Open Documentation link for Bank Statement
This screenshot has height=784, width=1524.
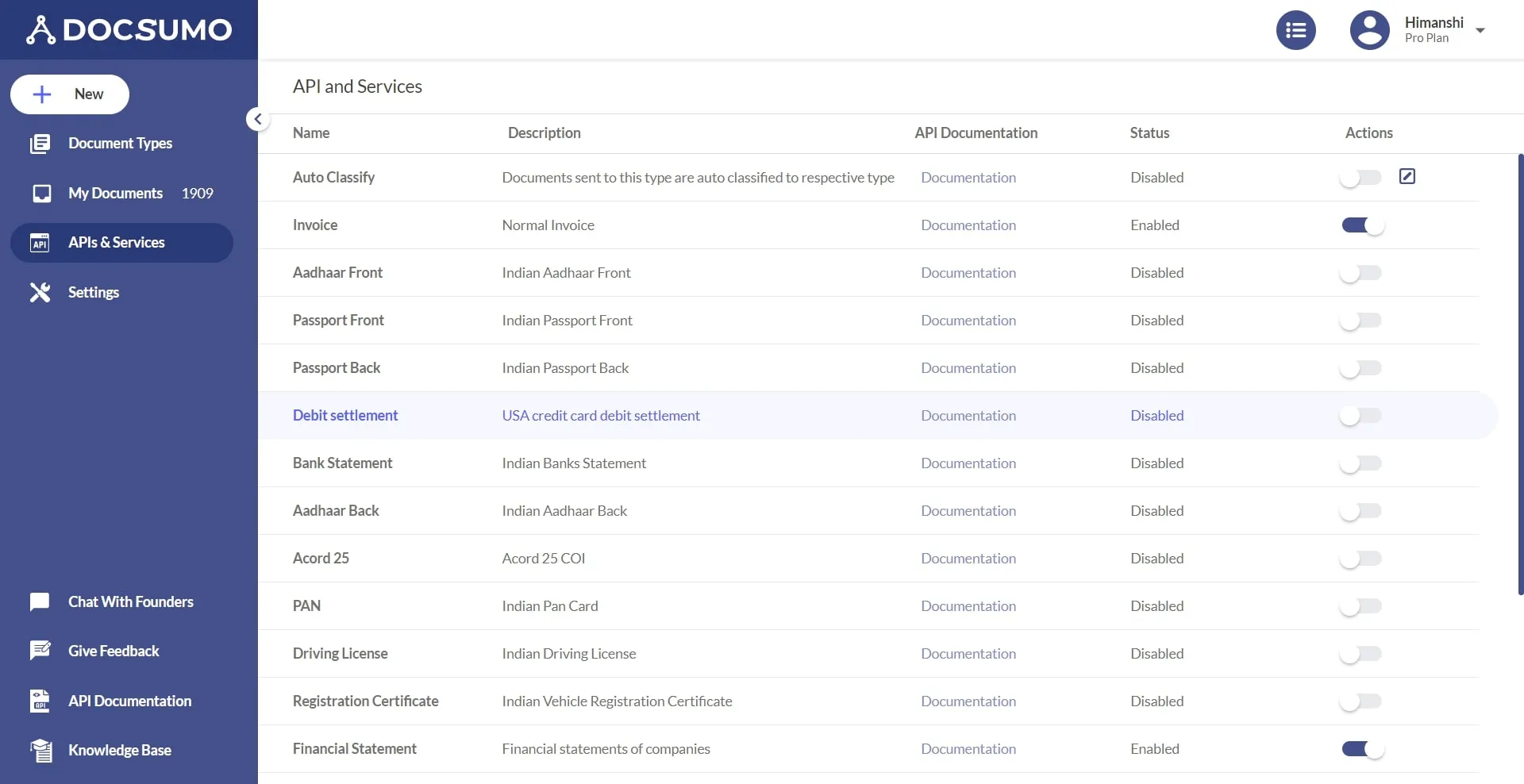(x=968, y=463)
